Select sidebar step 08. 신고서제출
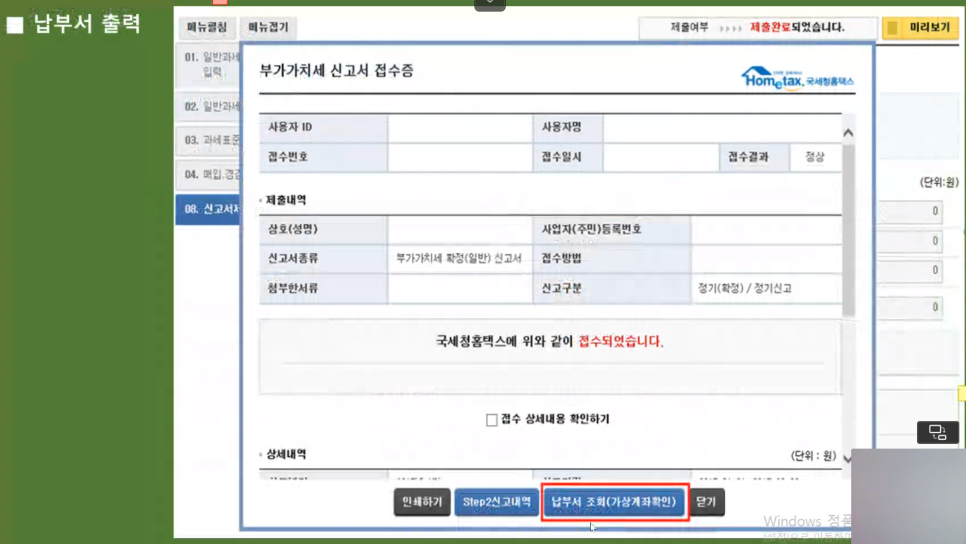 tap(208, 209)
